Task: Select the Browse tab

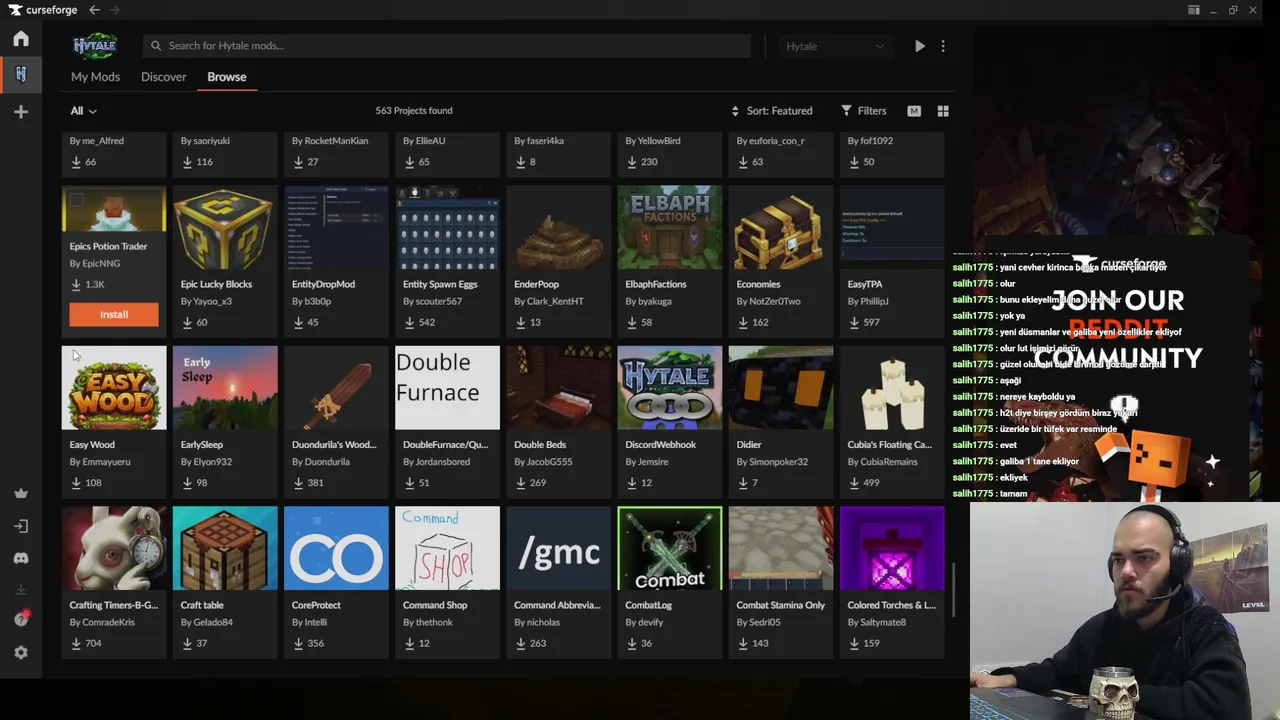Action: click(227, 77)
